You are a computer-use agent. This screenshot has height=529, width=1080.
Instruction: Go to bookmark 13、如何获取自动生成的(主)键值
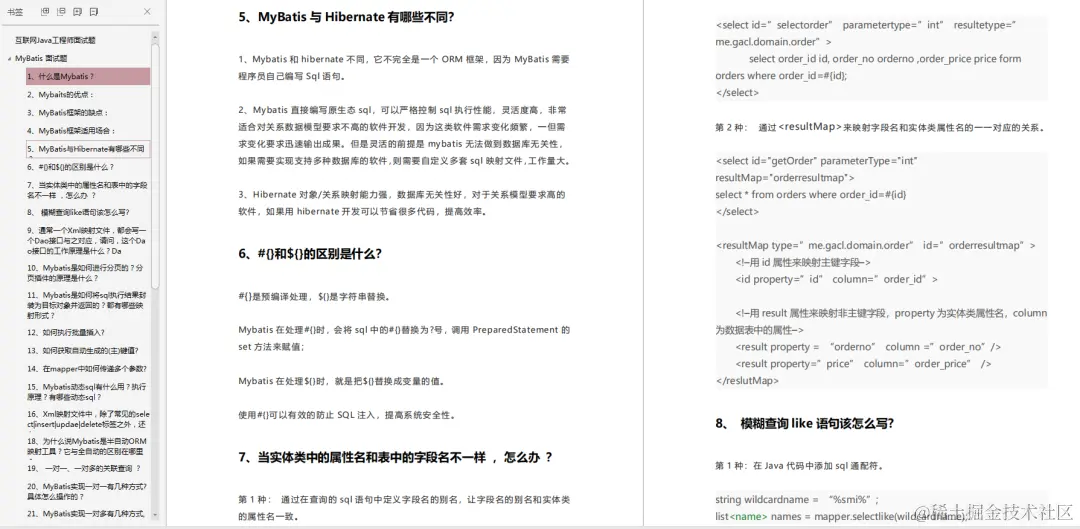pyautogui.click(x=82, y=350)
